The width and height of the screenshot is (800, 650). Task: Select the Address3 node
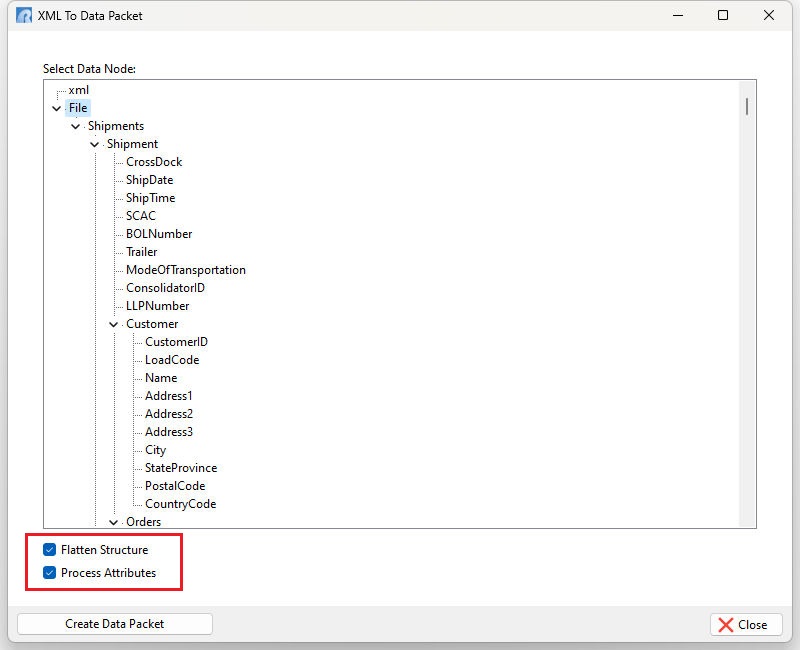click(x=169, y=432)
